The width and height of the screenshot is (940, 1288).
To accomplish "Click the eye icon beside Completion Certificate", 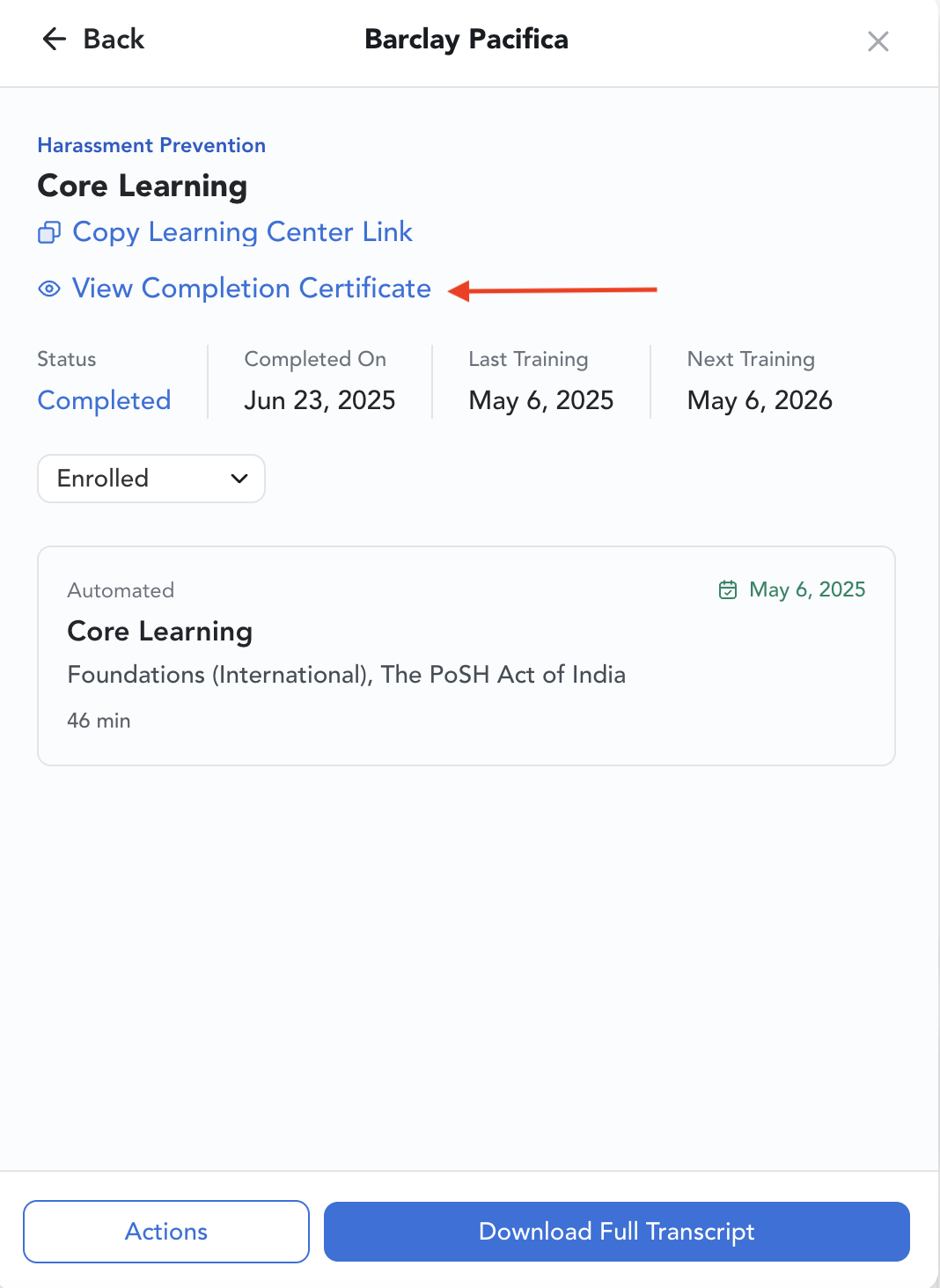I will coord(49,289).
